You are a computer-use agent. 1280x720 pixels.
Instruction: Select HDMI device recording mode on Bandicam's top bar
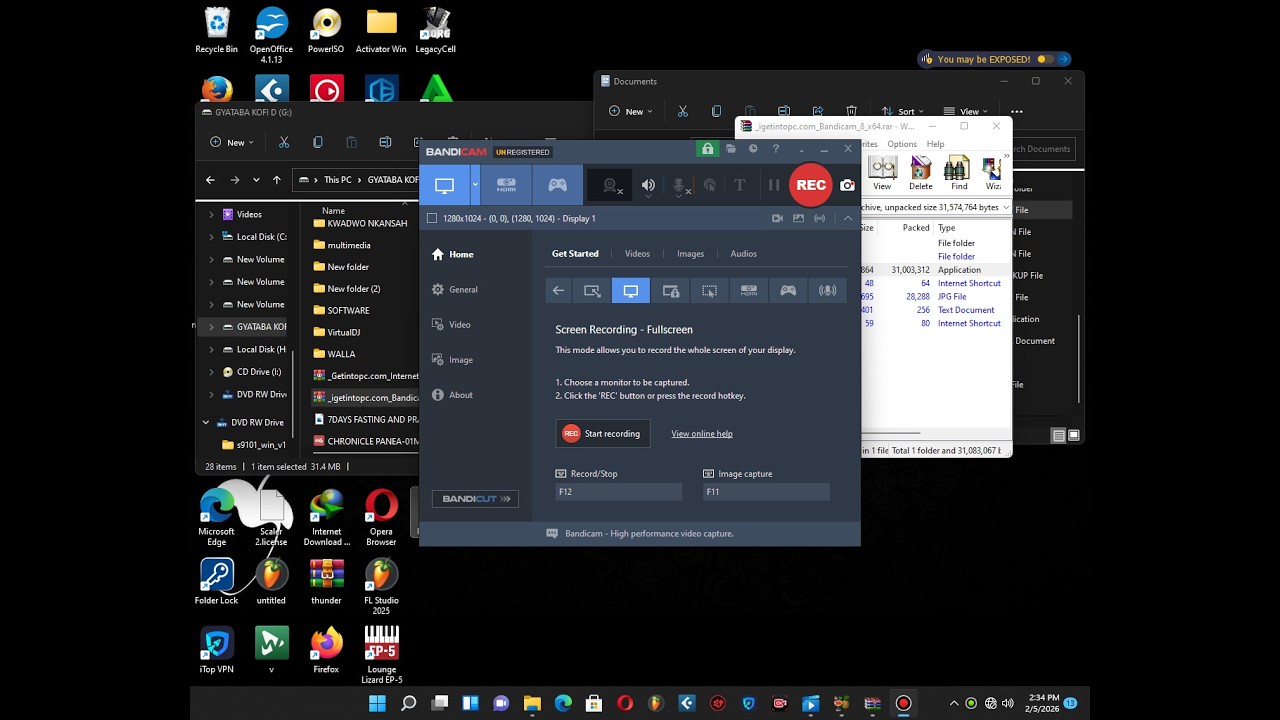[506, 185]
